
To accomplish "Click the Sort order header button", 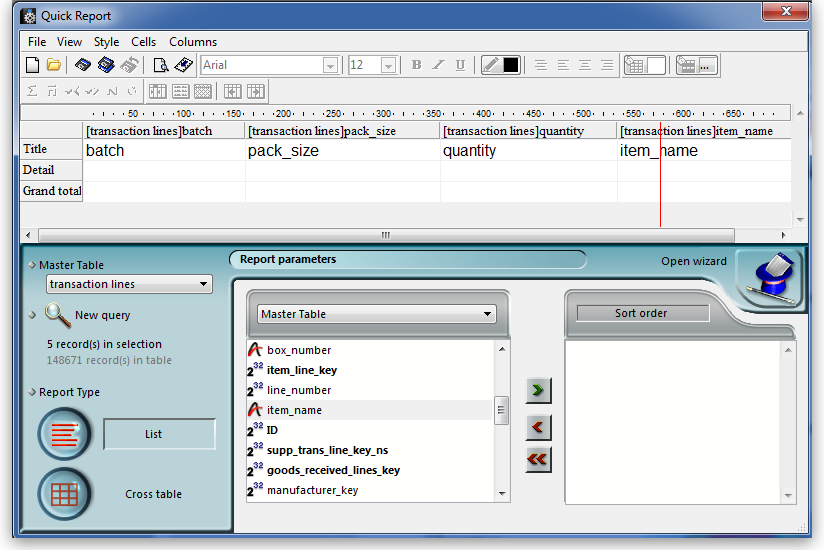I will [641, 313].
